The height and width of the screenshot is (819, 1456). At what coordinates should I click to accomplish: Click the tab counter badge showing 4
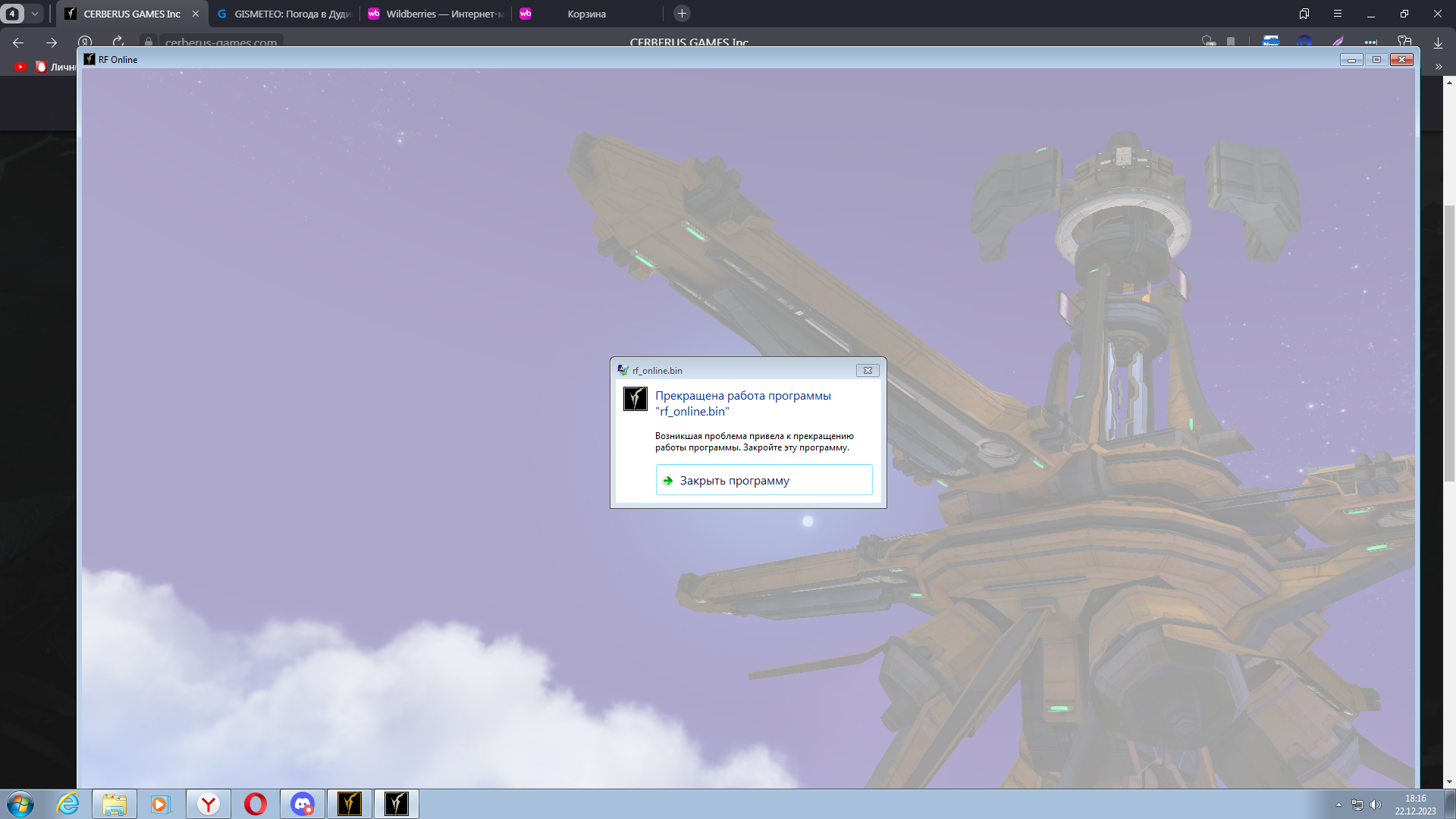(12, 14)
